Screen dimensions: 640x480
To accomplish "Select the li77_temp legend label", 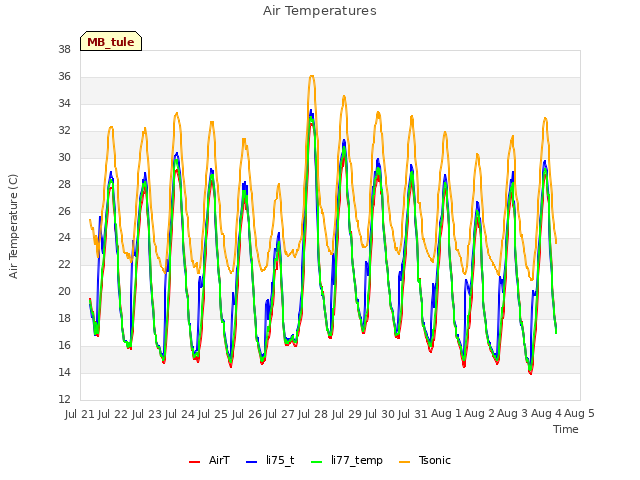I will tap(357, 460).
